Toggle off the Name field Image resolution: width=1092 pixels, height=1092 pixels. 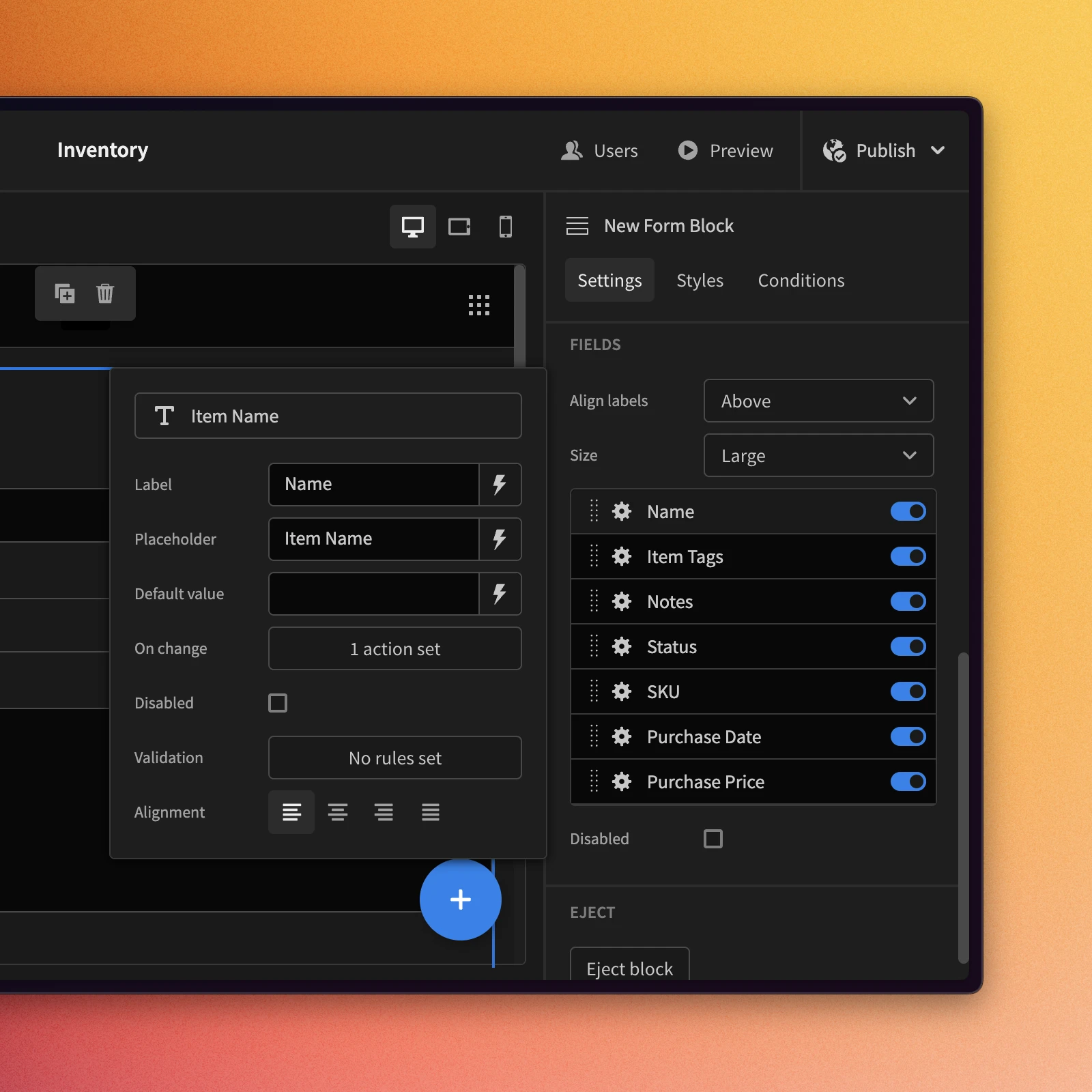[x=908, y=511]
